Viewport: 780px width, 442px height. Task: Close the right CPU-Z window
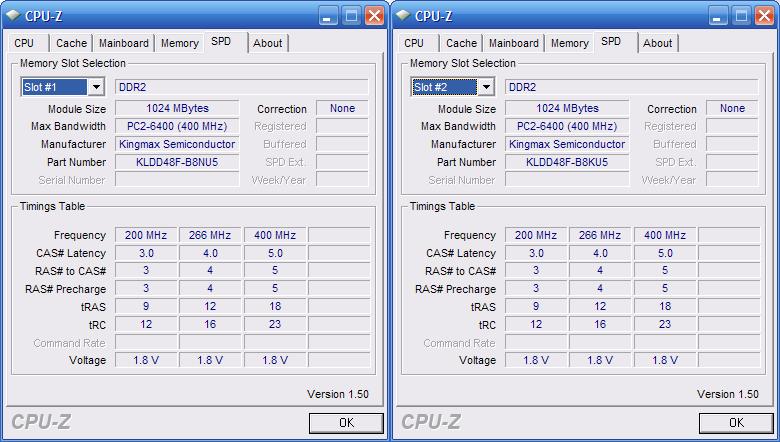(765, 16)
